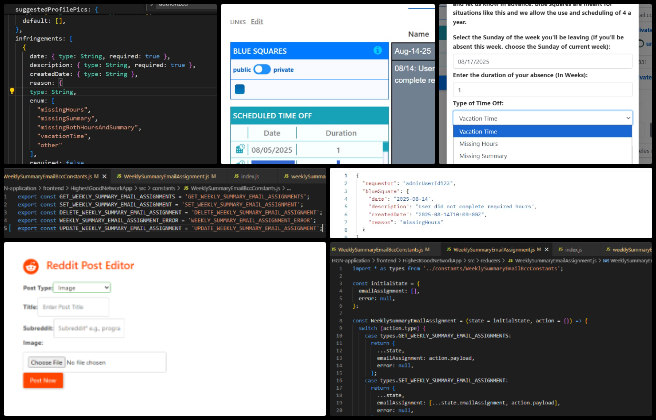Click the "missingBothHoursAndSummary" enum value
This screenshot has height=420, width=656.
click(89, 127)
